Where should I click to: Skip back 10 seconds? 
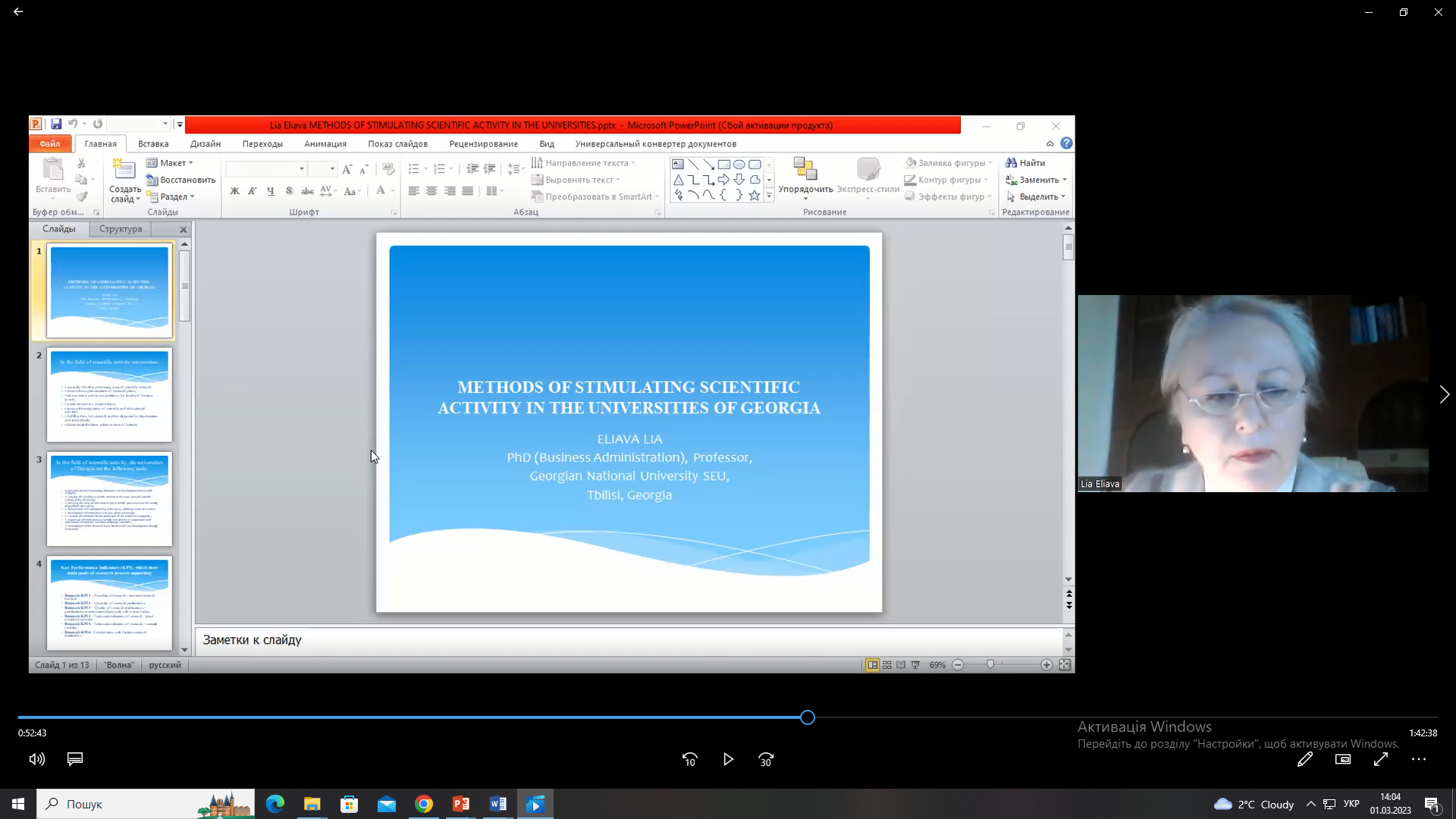689,759
